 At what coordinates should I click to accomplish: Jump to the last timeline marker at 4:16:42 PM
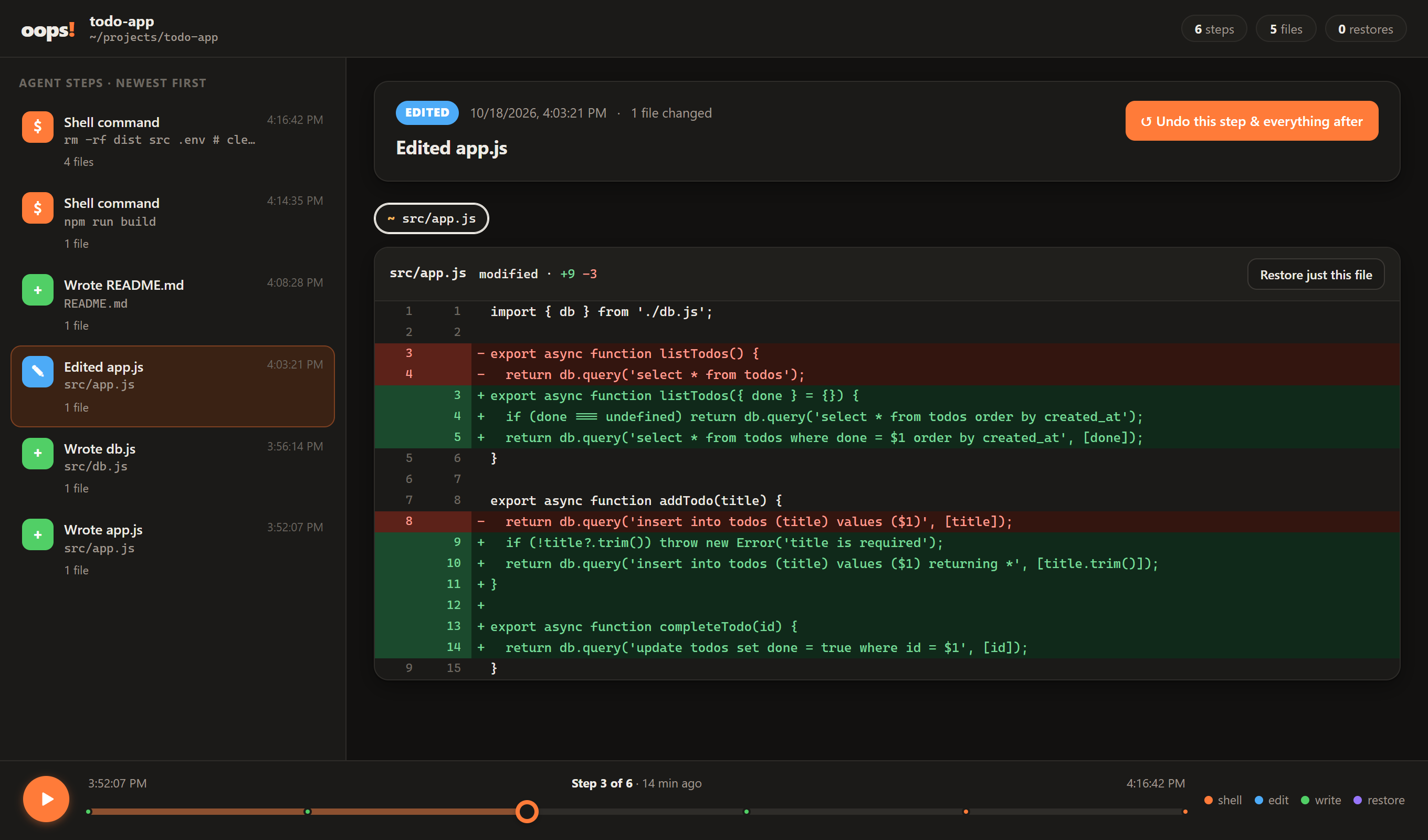tap(1185, 812)
